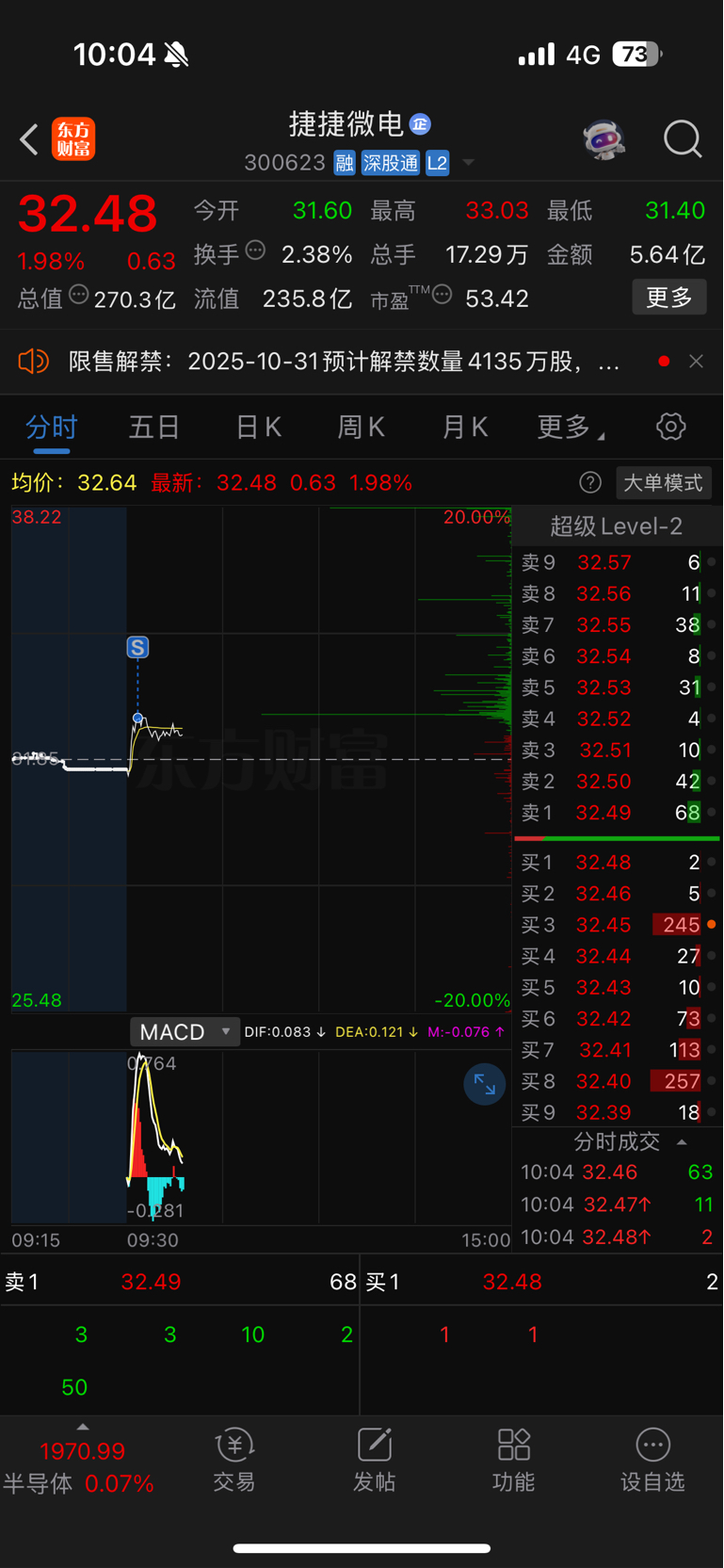Tap the bottom 买1 32.48 queue header
Screen dimensions: 724x1568
(x=541, y=1282)
